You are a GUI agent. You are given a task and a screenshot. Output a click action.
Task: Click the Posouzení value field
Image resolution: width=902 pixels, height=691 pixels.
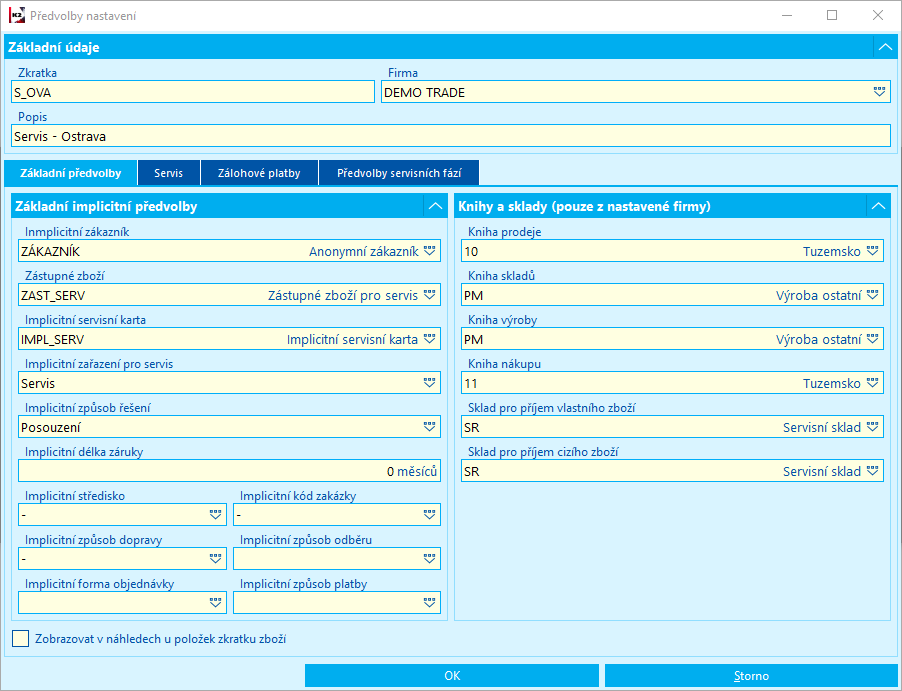[230, 427]
